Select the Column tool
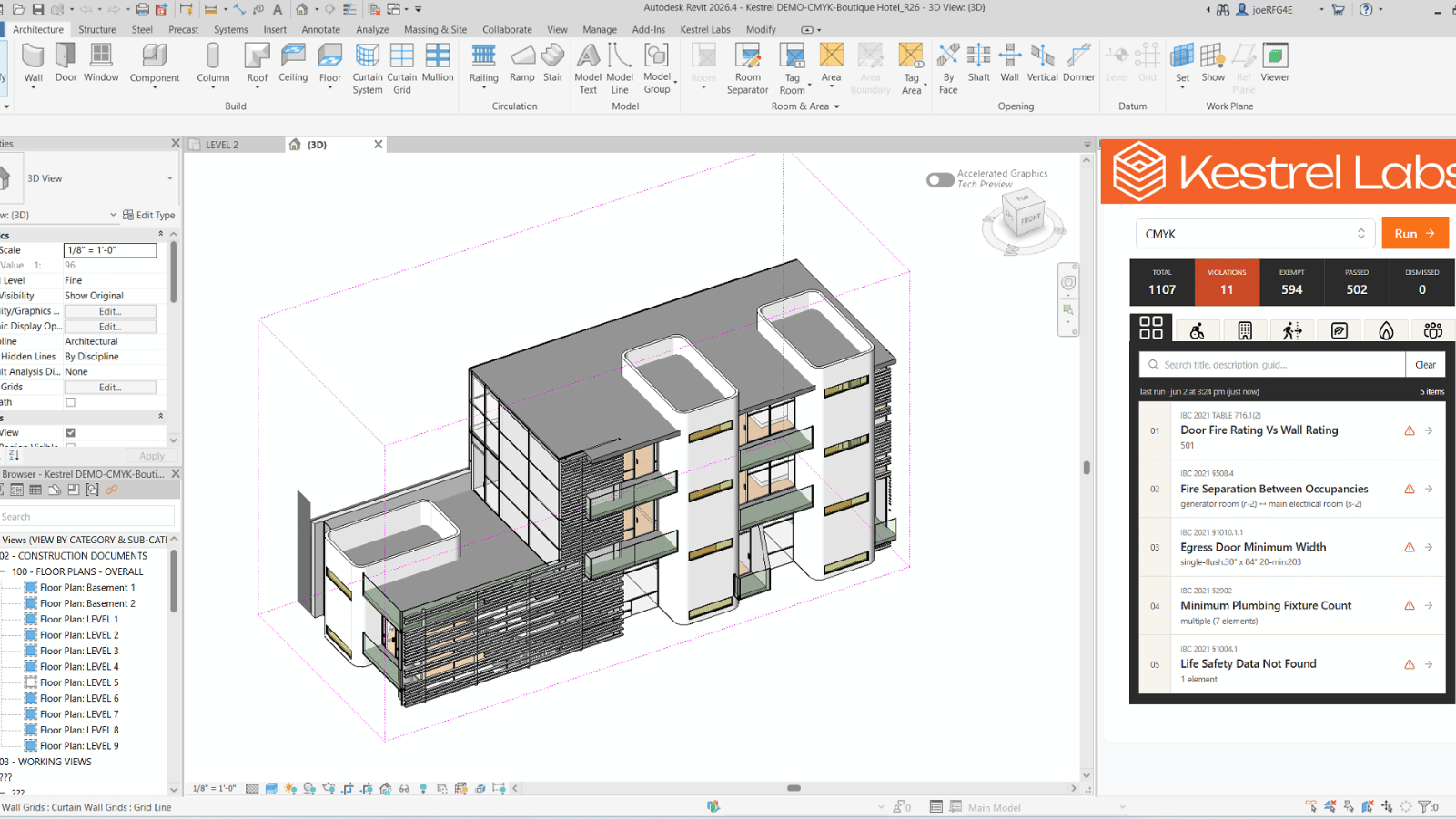This screenshot has height=819, width=1456. pos(213,66)
